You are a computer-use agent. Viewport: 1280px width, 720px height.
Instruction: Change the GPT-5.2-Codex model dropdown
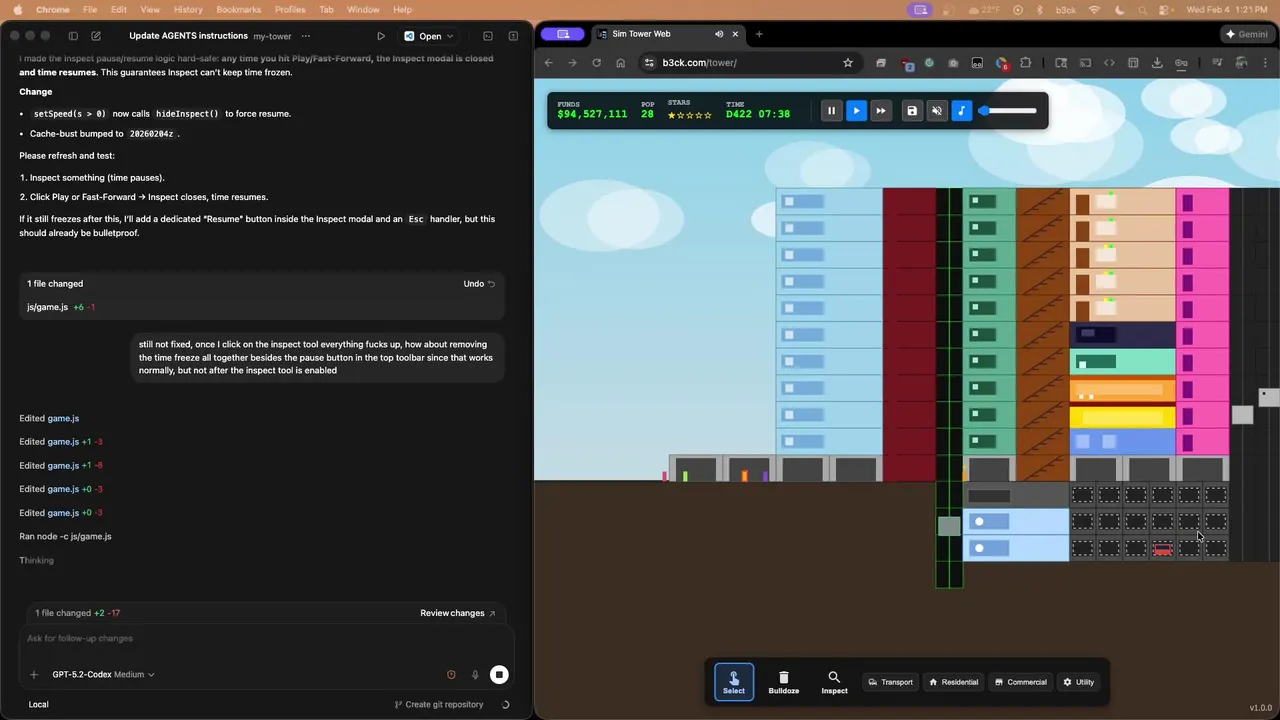tap(103, 675)
